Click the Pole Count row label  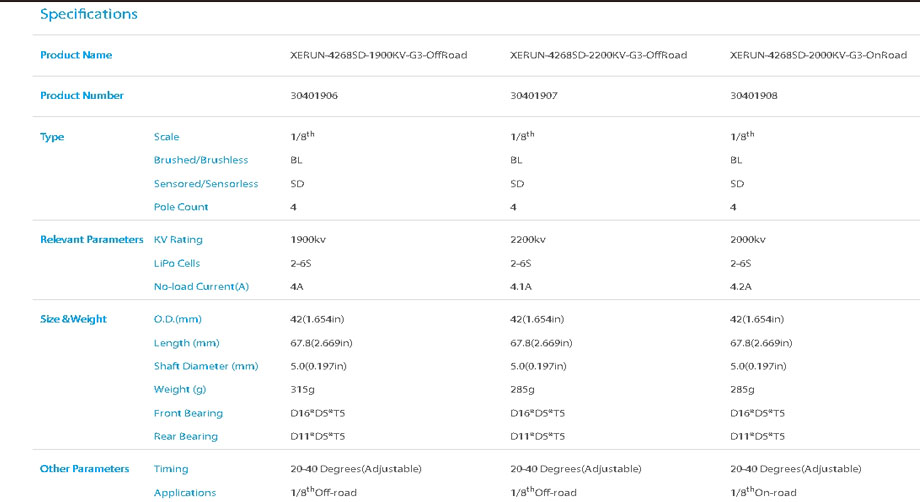181,207
